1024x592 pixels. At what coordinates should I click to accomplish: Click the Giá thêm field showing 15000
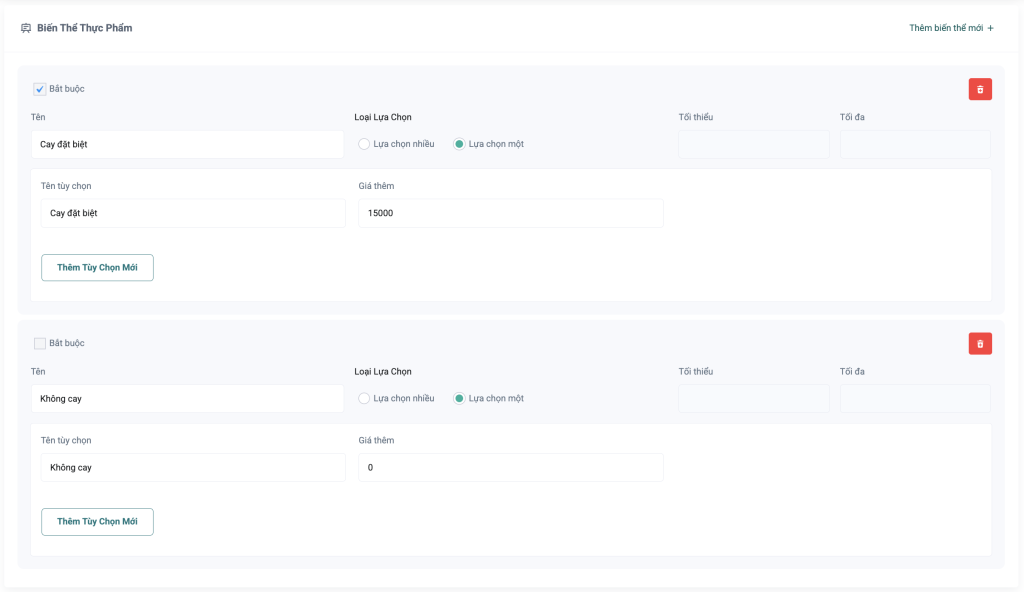coord(510,213)
